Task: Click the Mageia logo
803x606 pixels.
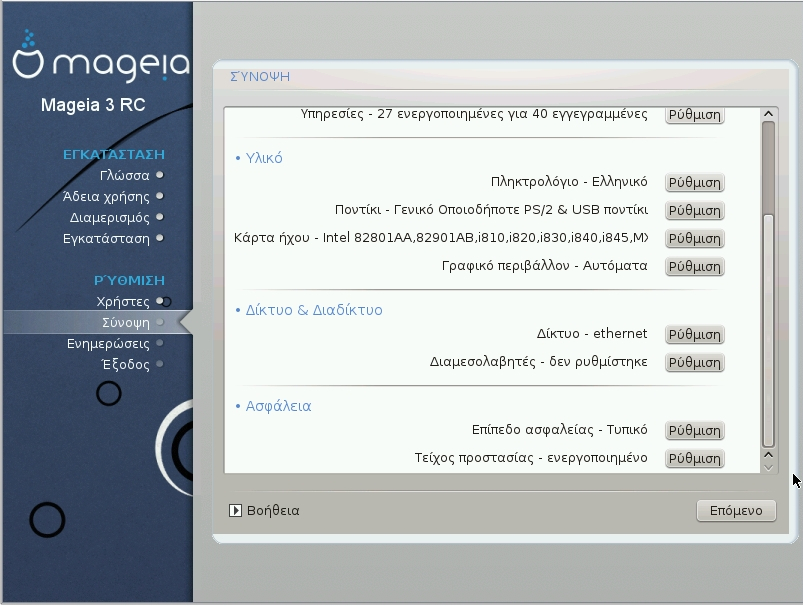Action: [101, 56]
